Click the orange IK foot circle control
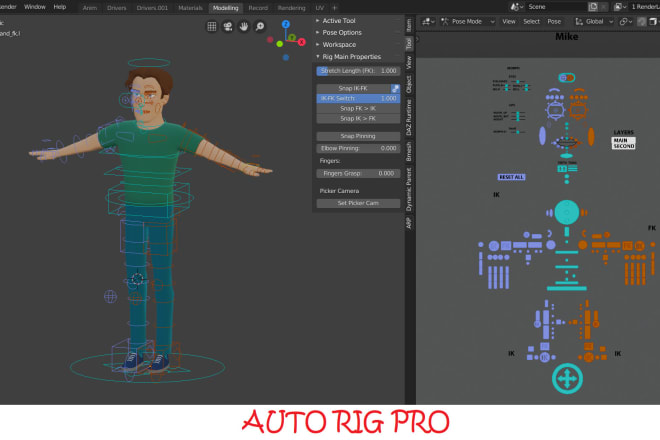Screen dimensions: 660x440 pyautogui.click(x=589, y=357)
